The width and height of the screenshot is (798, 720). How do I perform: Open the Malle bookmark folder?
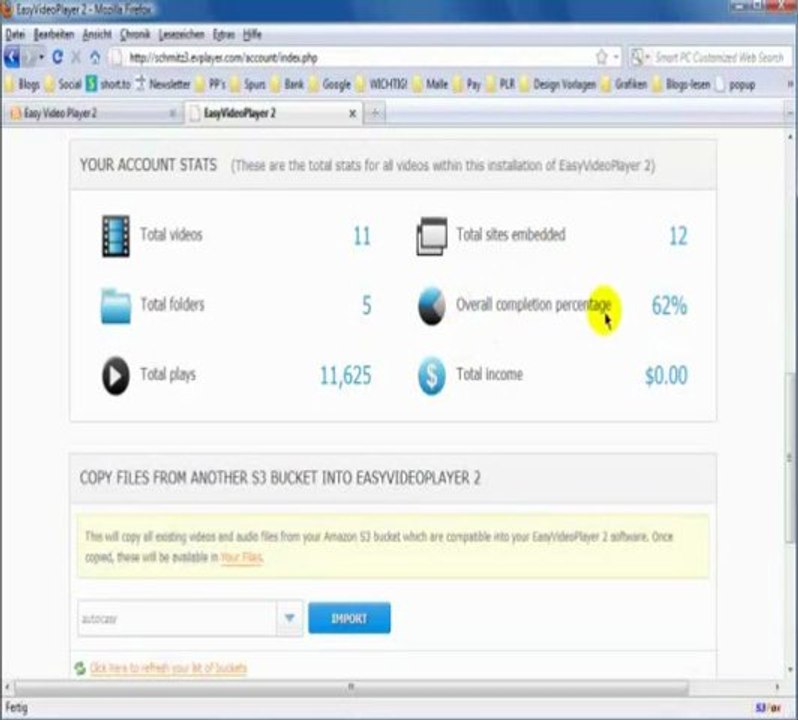pyautogui.click(x=431, y=84)
